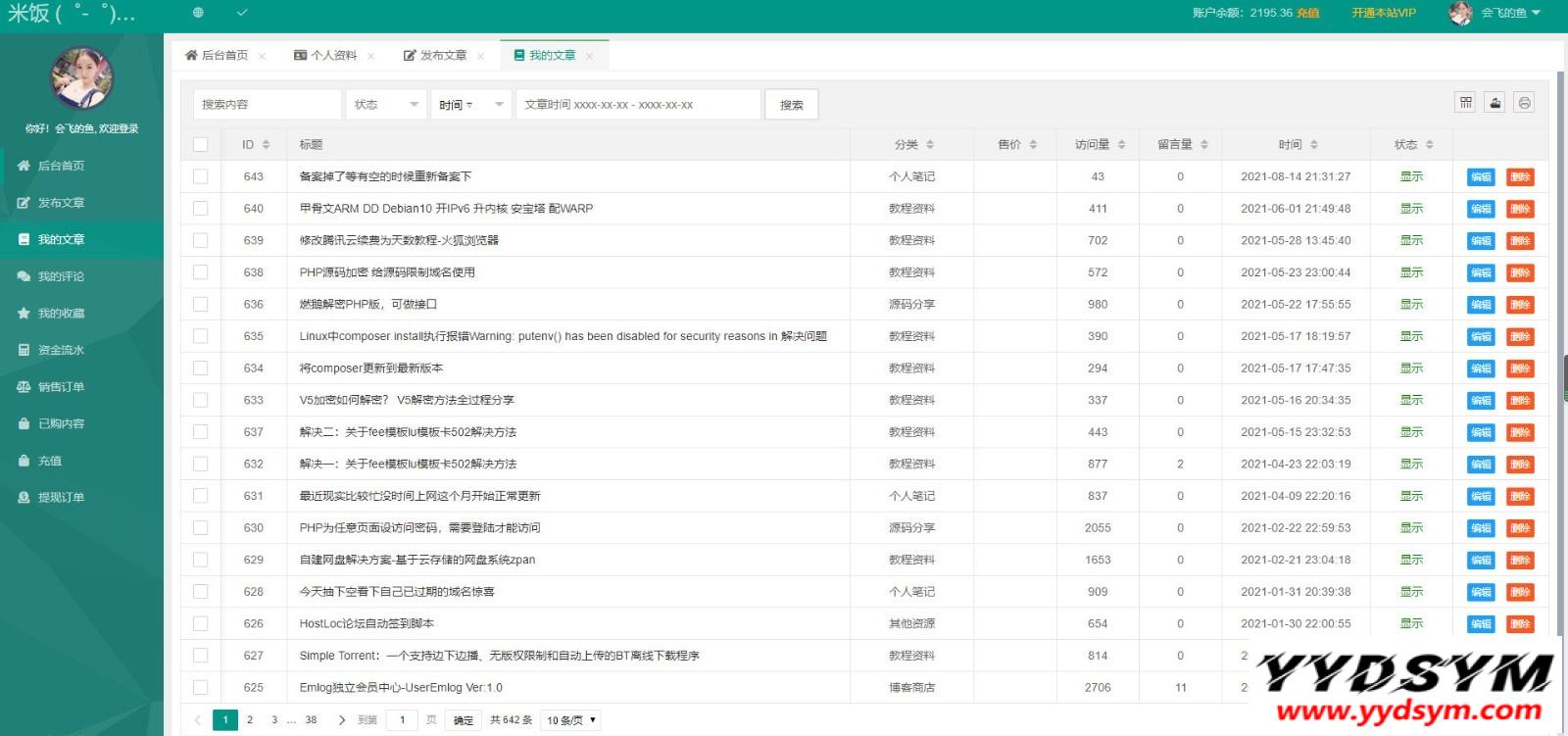Tick checkbox for article ID 630
1568x736 pixels.
(x=201, y=527)
